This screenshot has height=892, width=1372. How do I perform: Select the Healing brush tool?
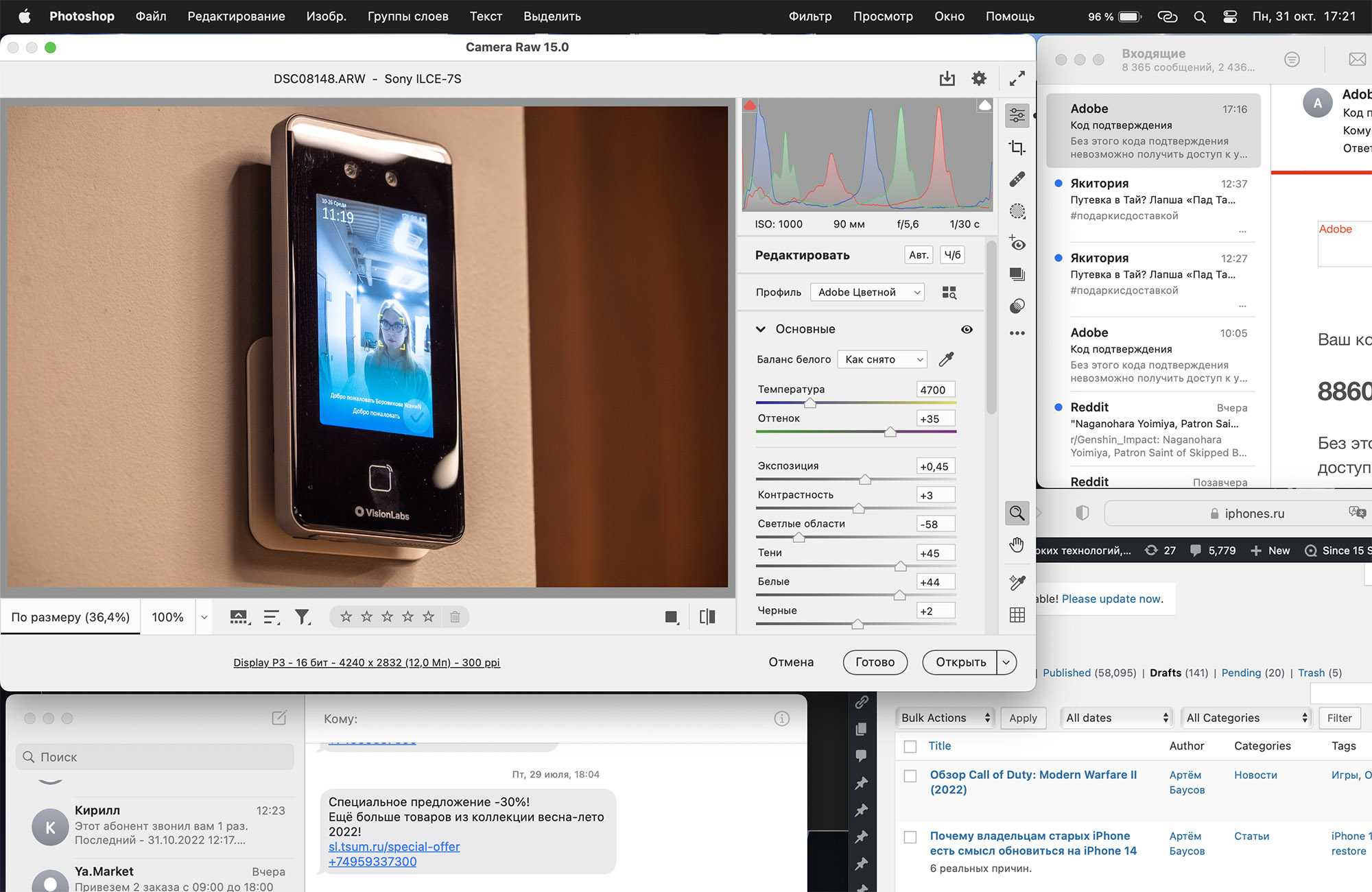(x=1017, y=180)
